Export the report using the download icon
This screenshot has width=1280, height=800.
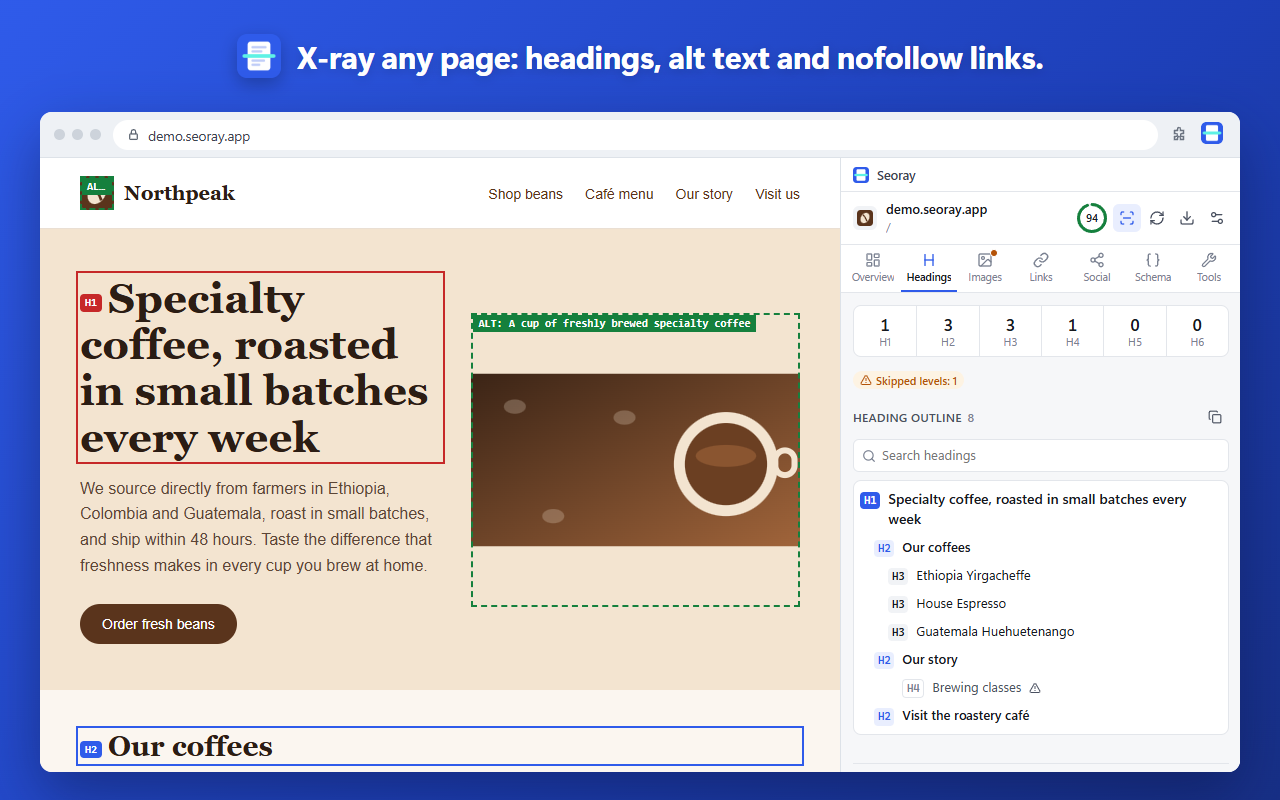[x=1187, y=218]
